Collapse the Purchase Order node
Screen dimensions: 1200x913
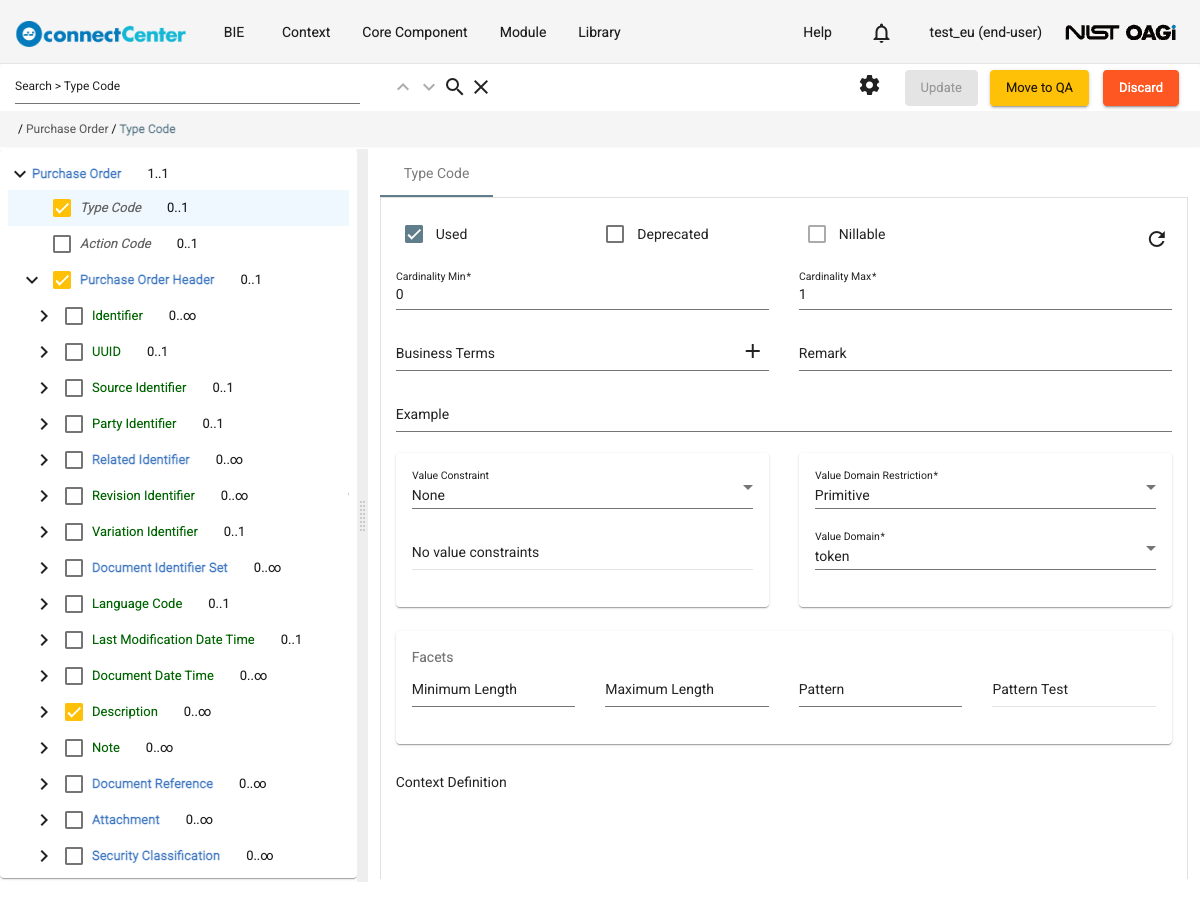(19, 174)
